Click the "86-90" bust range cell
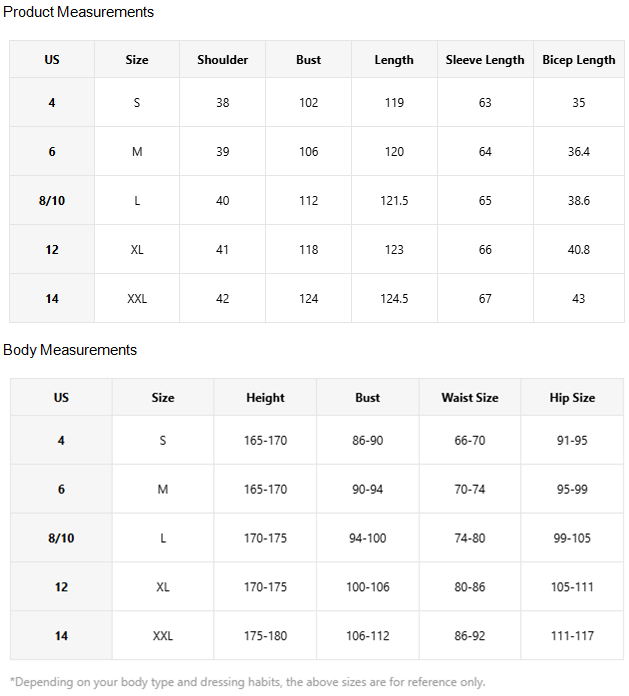 pos(367,441)
